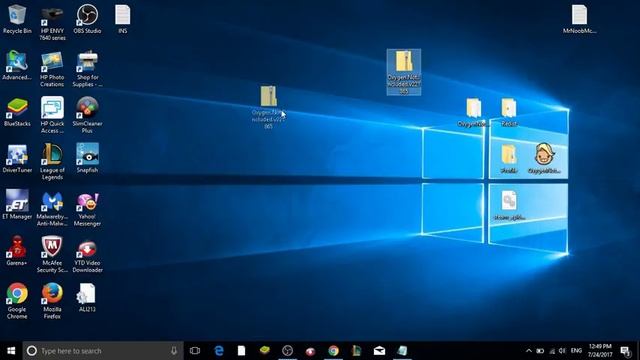
Task: Click the ENG language indicator
Action: (576, 351)
